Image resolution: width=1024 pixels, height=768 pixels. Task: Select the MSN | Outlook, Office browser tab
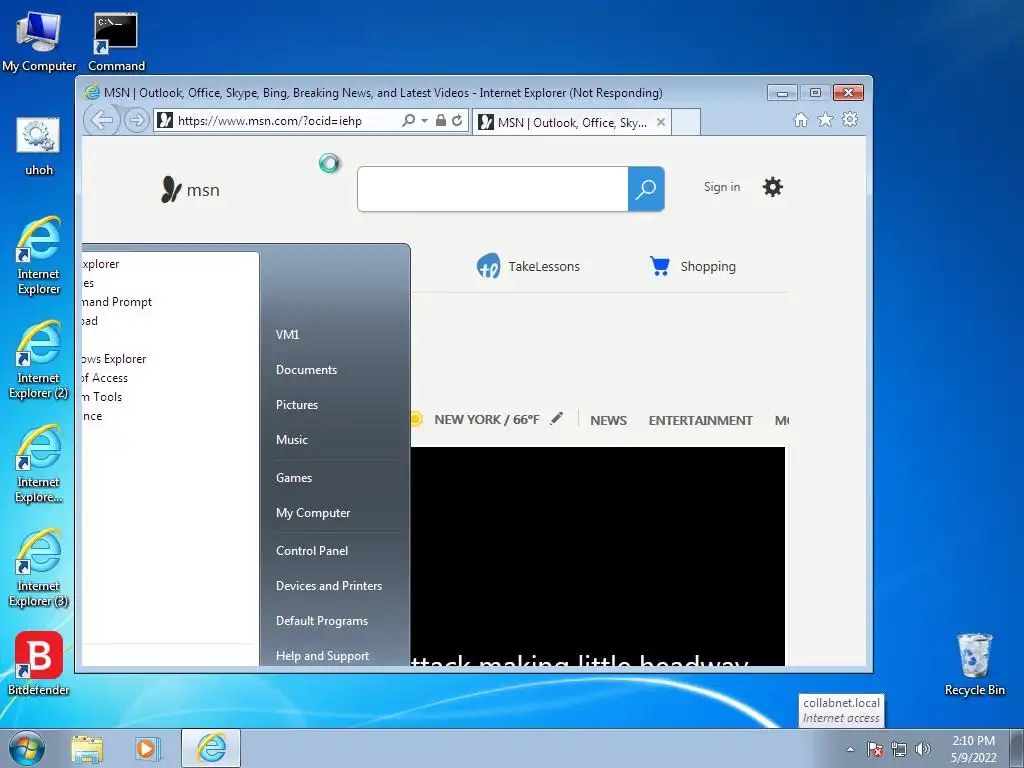point(572,122)
